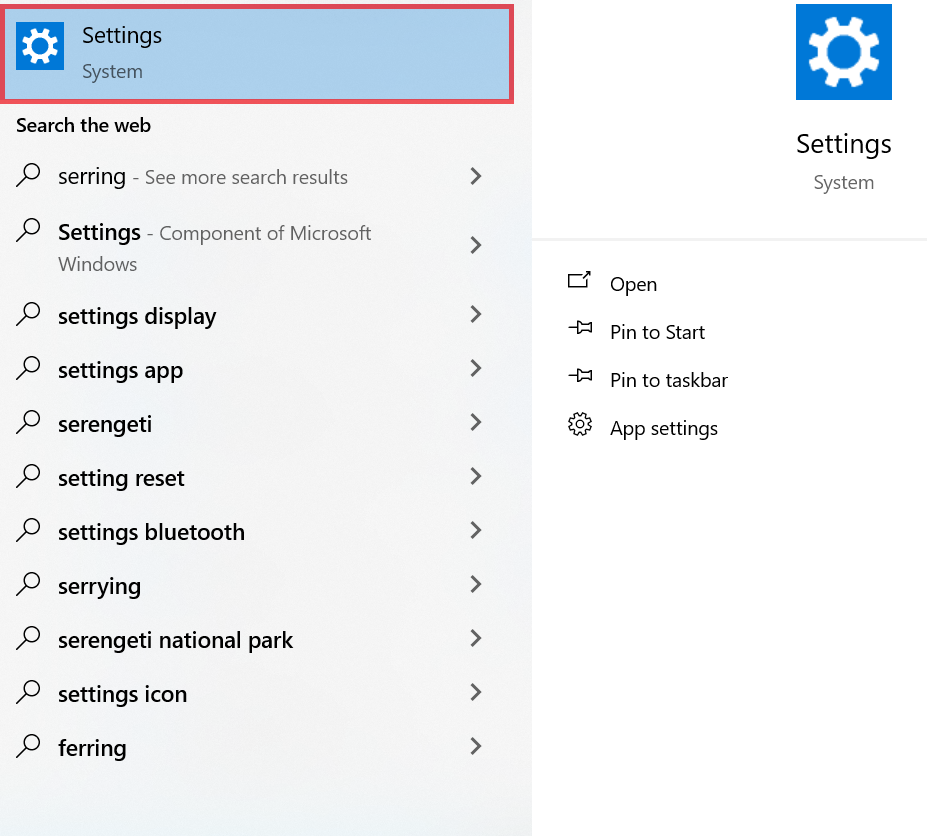Click the App settings gear icon
This screenshot has height=836, width=927.
580,424
